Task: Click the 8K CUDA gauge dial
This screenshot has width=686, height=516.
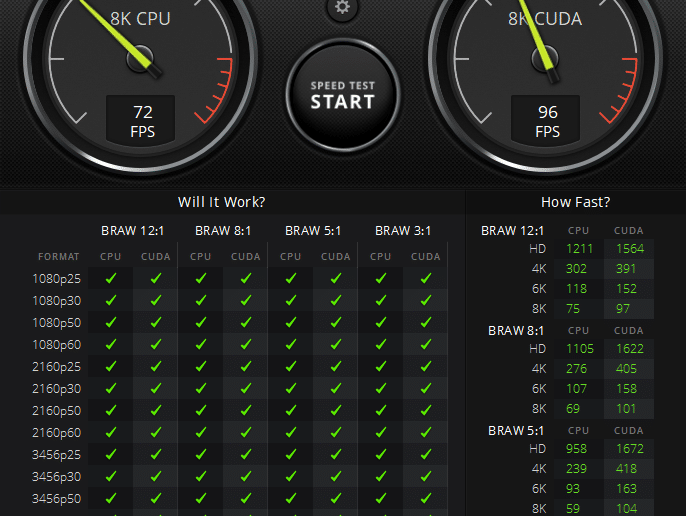Action: (x=545, y=59)
